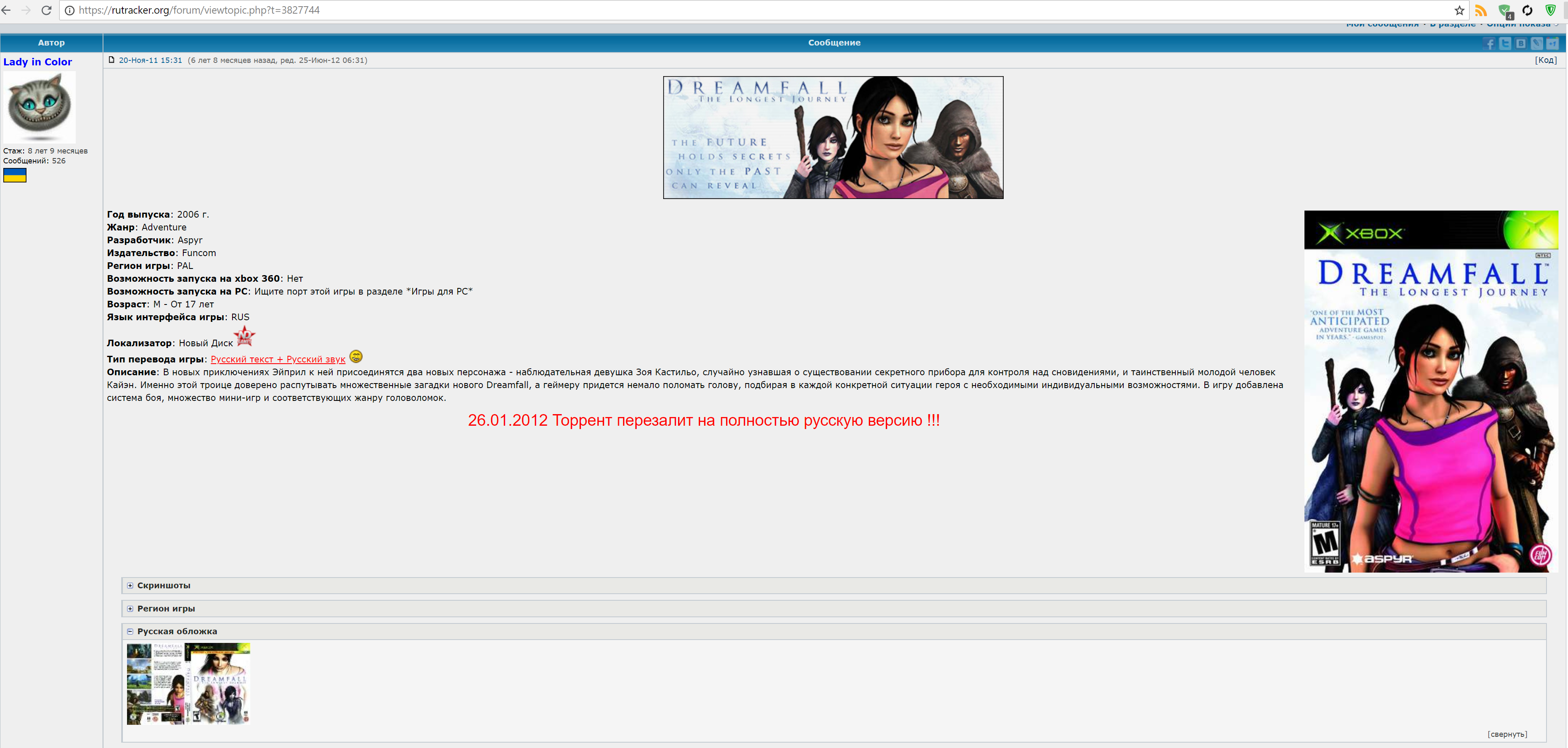
Task: Click the Ukrainian flag under the author
Action: (14, 175)
